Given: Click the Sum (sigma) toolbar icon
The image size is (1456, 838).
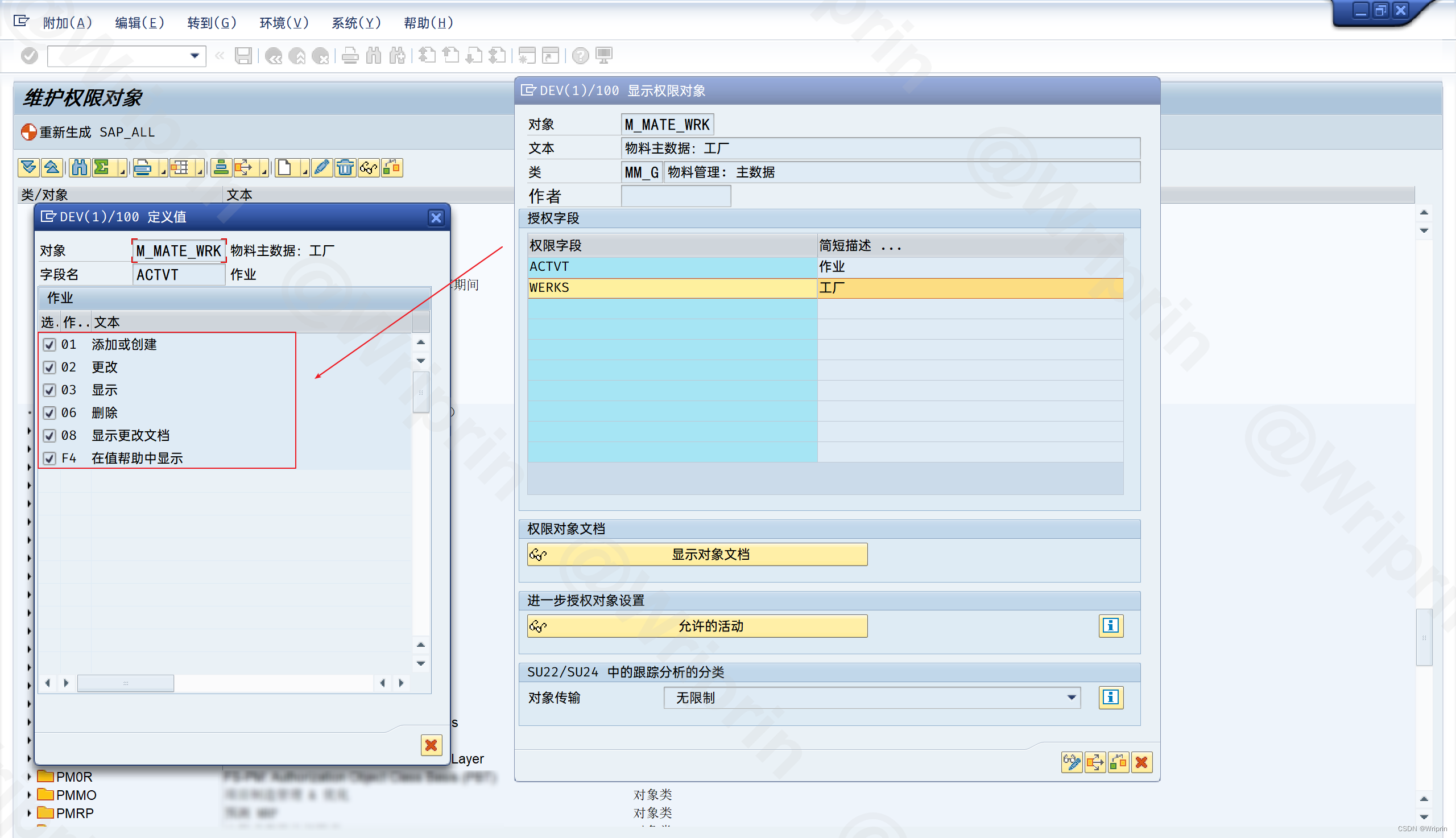Looking at the screenshot, I should coord(101,168).
